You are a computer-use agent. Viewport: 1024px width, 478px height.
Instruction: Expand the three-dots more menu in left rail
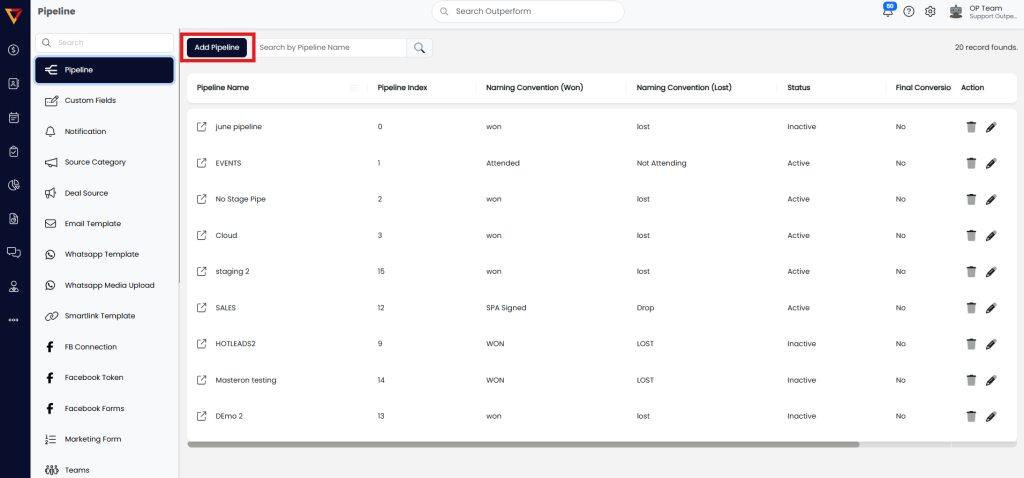click(x=14, y=320)
